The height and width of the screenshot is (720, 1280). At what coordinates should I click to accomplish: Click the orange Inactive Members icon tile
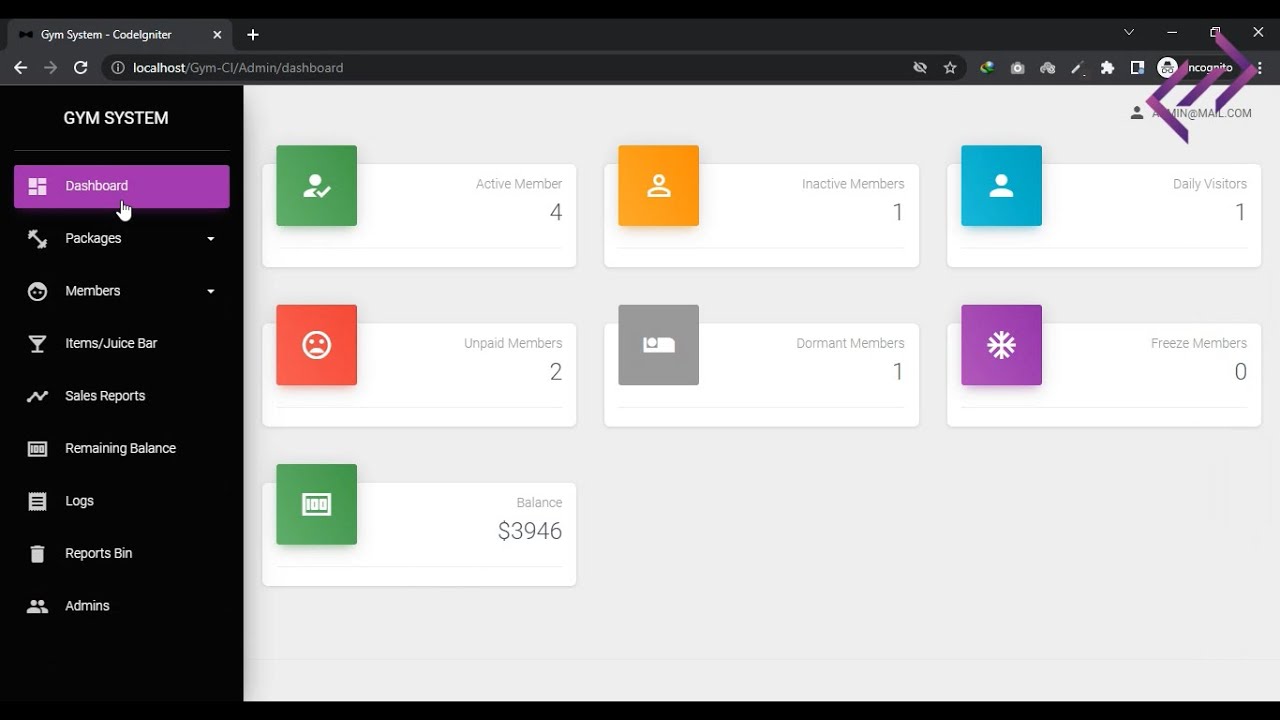(658, 186)
